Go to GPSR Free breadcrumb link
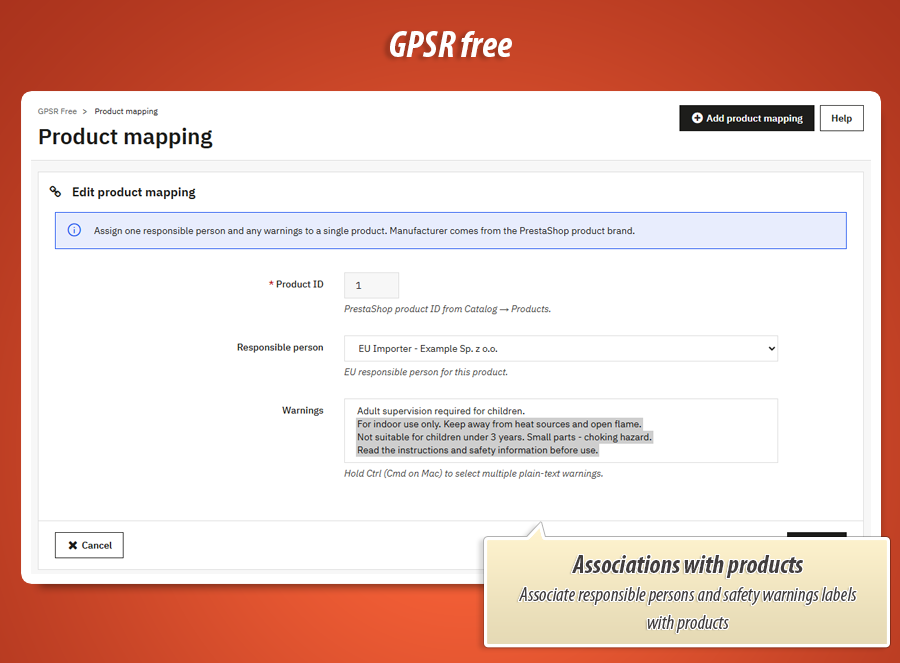Viewport: 900px width, 663px height. (57, 111)
